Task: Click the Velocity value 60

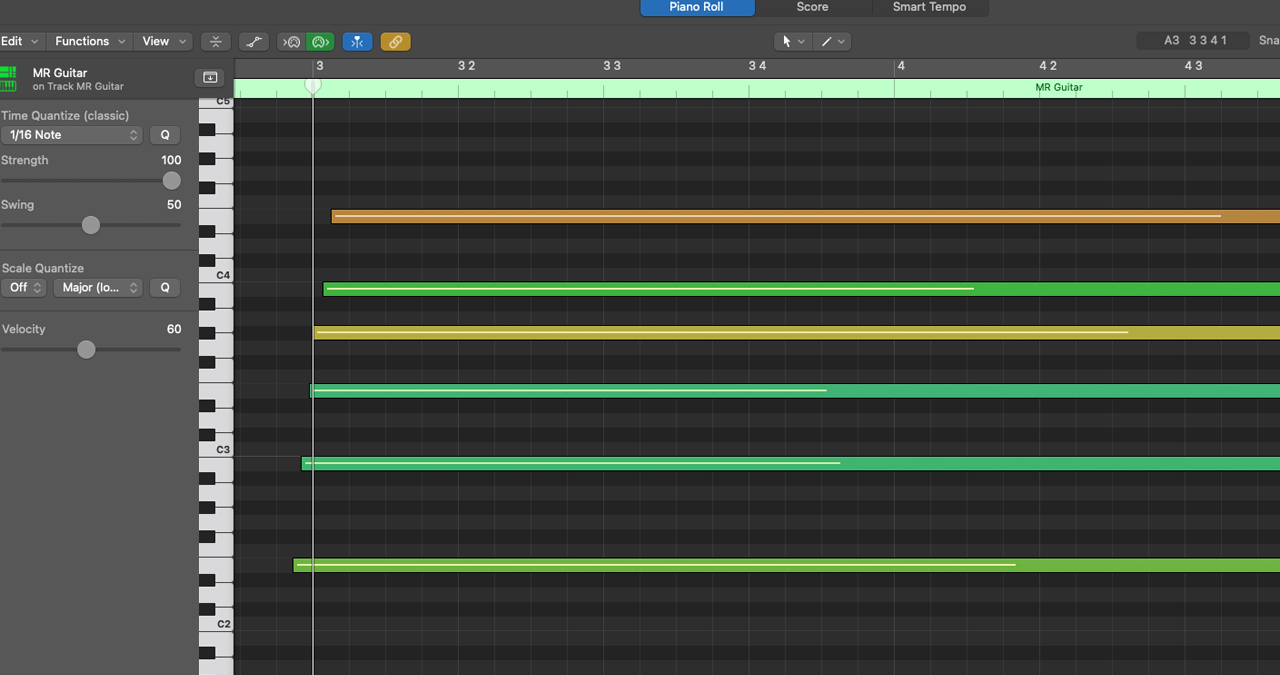Action: pos(174,329)
